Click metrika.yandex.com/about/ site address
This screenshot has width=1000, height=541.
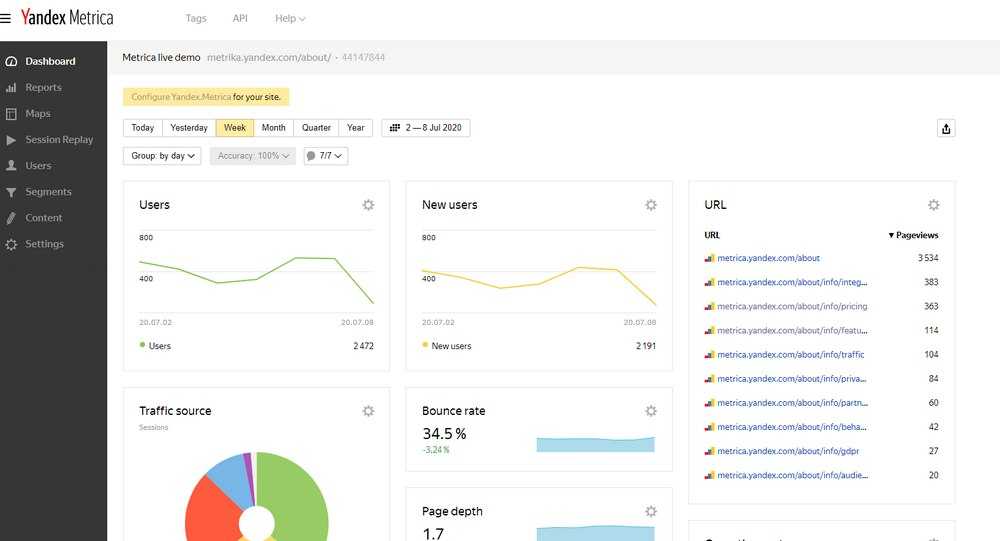(268, 57)
